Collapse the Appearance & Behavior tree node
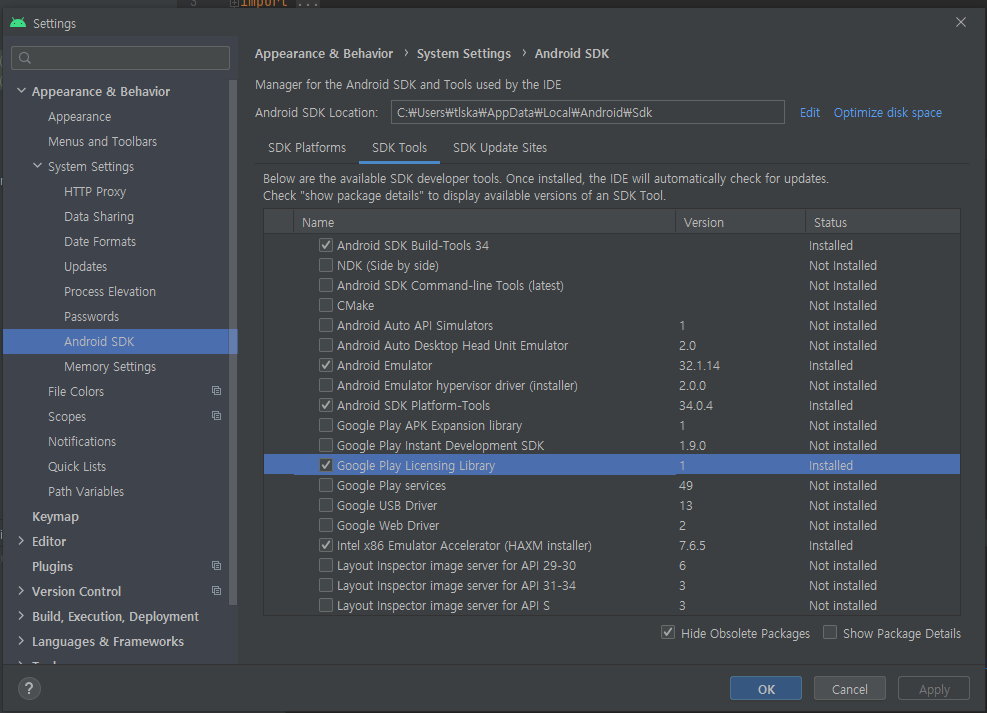This screenshot has height=713, width=987. pyautogui.click(x=21, y=91)
